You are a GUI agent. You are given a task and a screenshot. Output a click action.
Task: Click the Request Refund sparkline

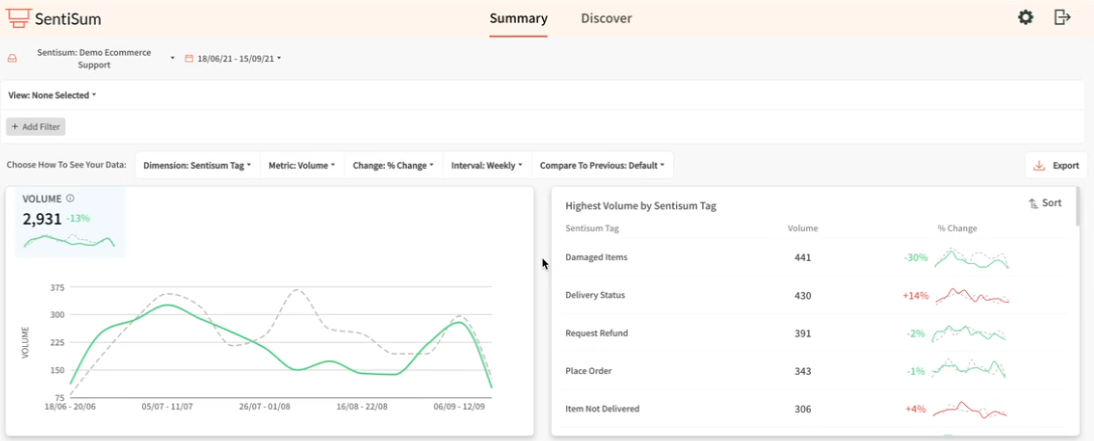pos(970,332)
